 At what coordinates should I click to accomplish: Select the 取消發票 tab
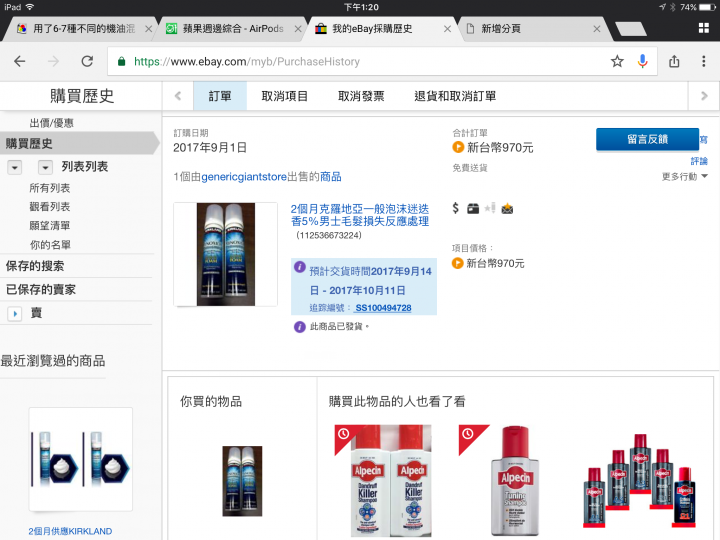(x=361, y=96)
